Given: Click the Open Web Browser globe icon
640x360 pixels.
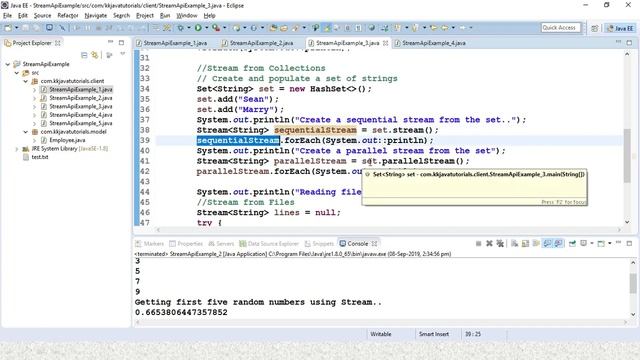Looking at the screenshot, I should (x=371, y=28).
